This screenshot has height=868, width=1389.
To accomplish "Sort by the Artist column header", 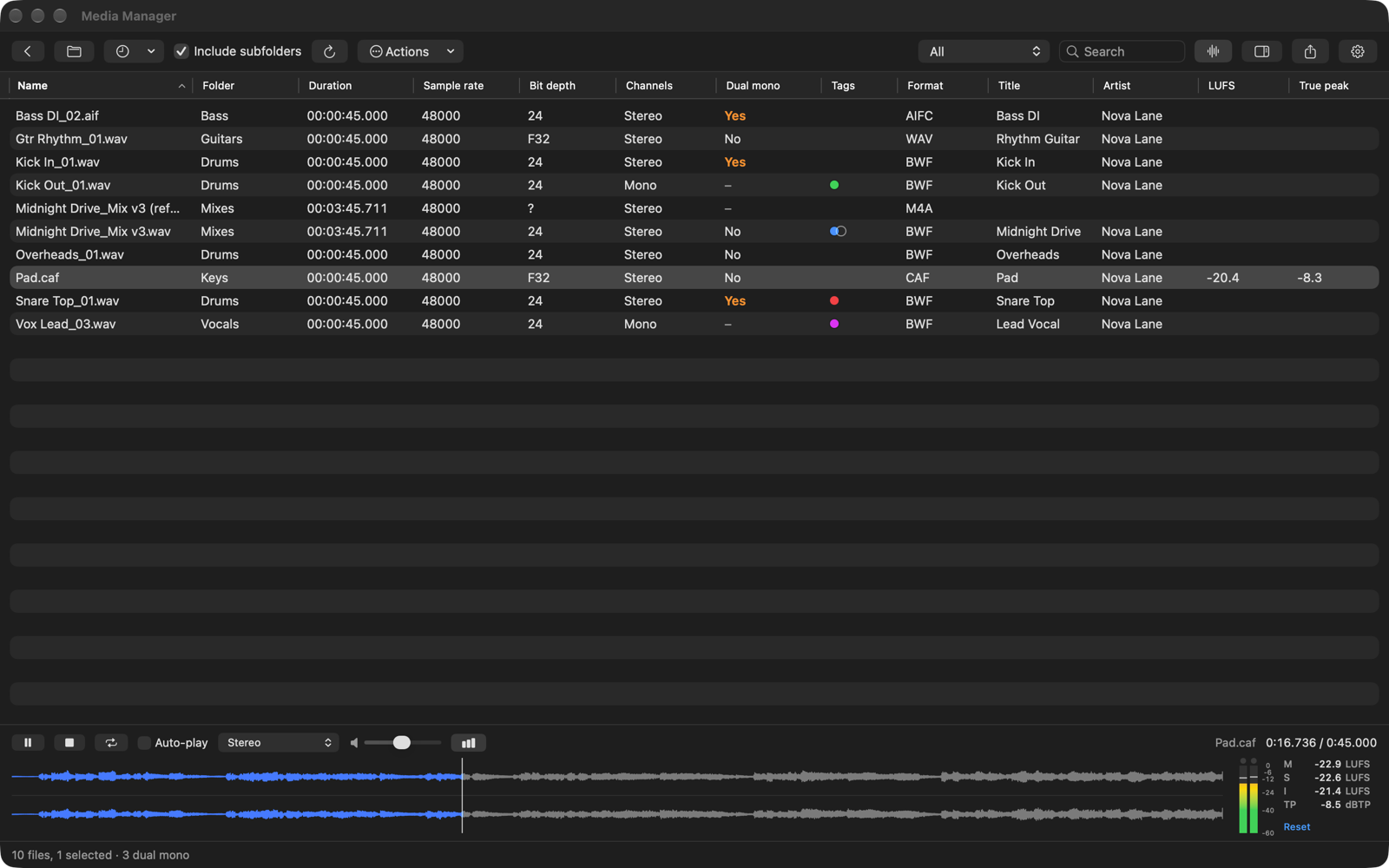I will [x=1145, y=85].
